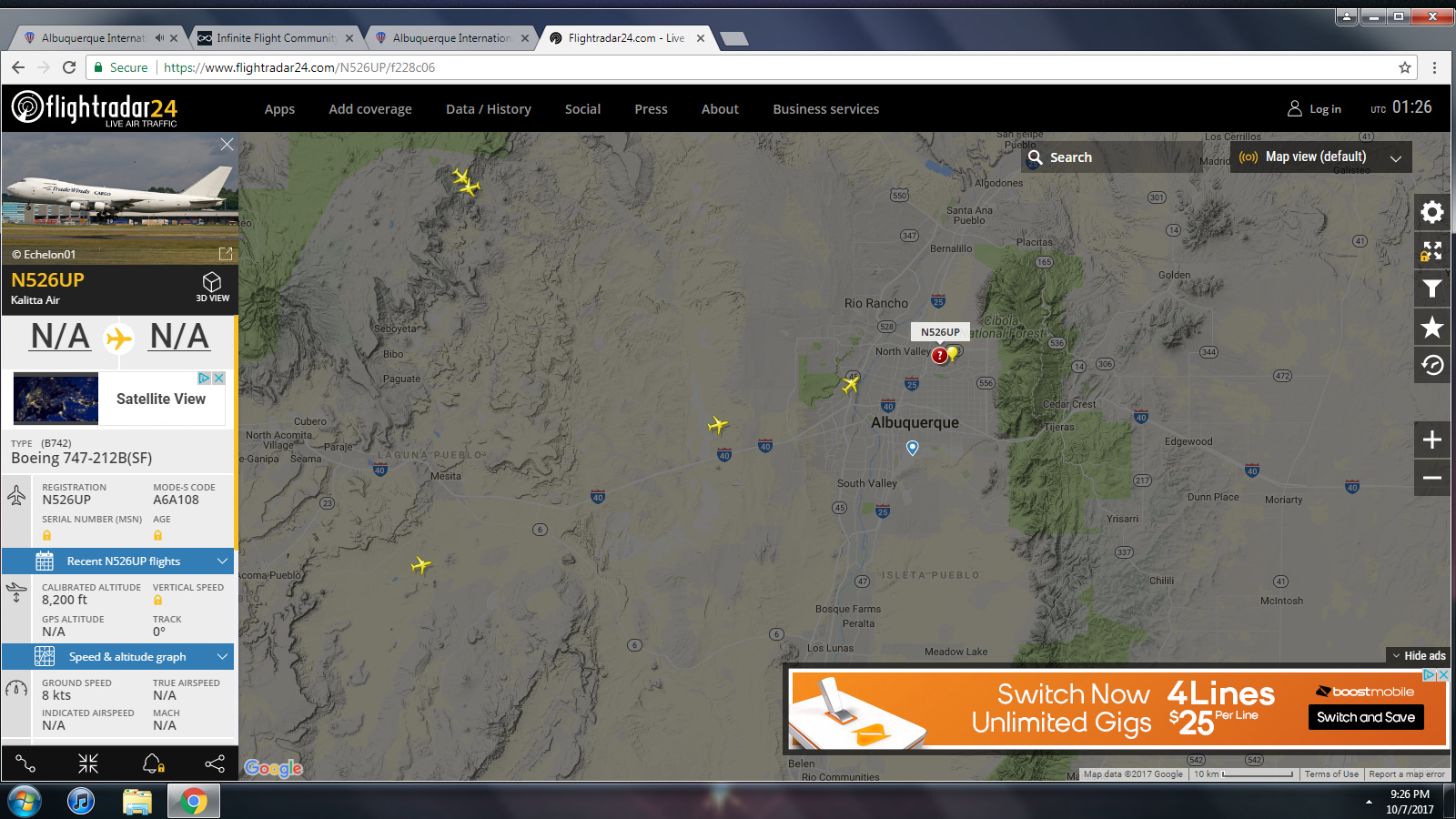Open the Data / History menu
Viewport: 1456px width, 819px height.
click(x=489, y=109)
